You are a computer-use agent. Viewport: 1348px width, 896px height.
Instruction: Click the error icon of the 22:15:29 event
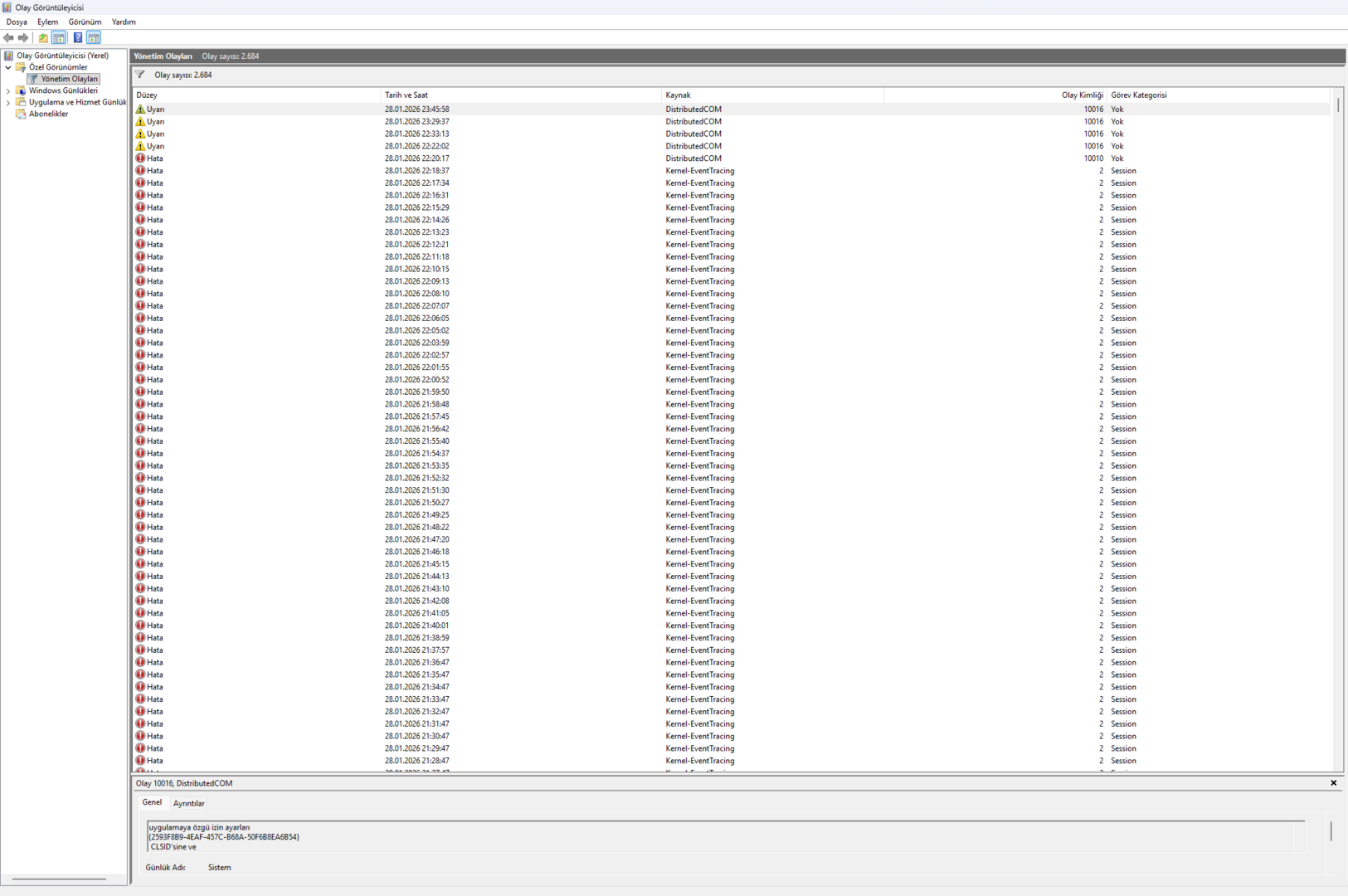[140, 207]
